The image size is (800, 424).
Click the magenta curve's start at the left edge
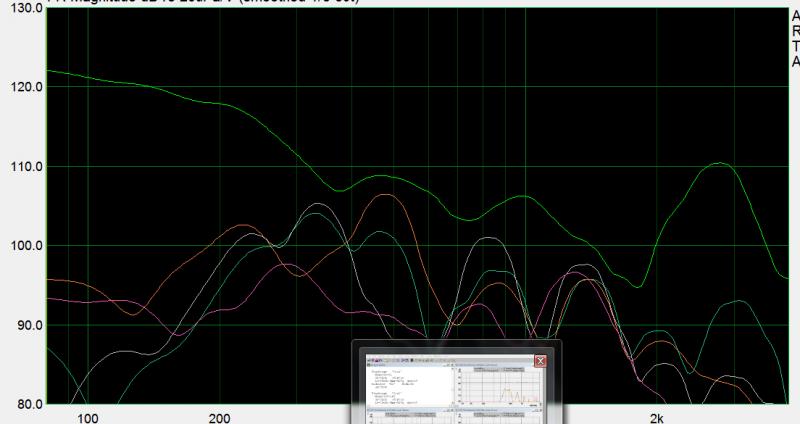(50, 298)
